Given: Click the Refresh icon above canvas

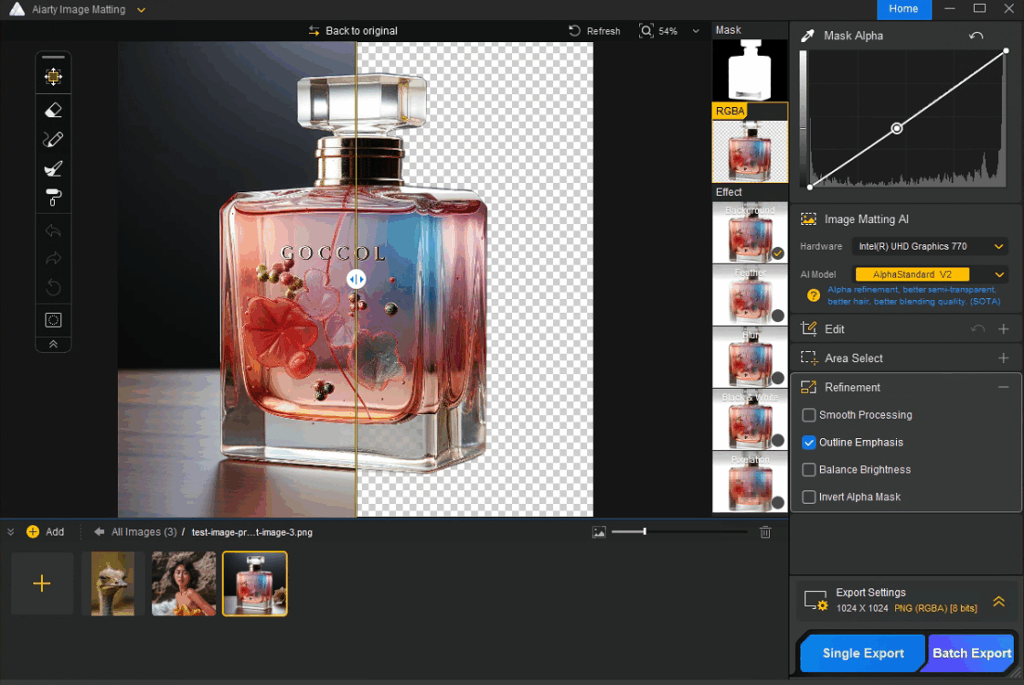Looking at the screenshot, I should tap(575, 31).
